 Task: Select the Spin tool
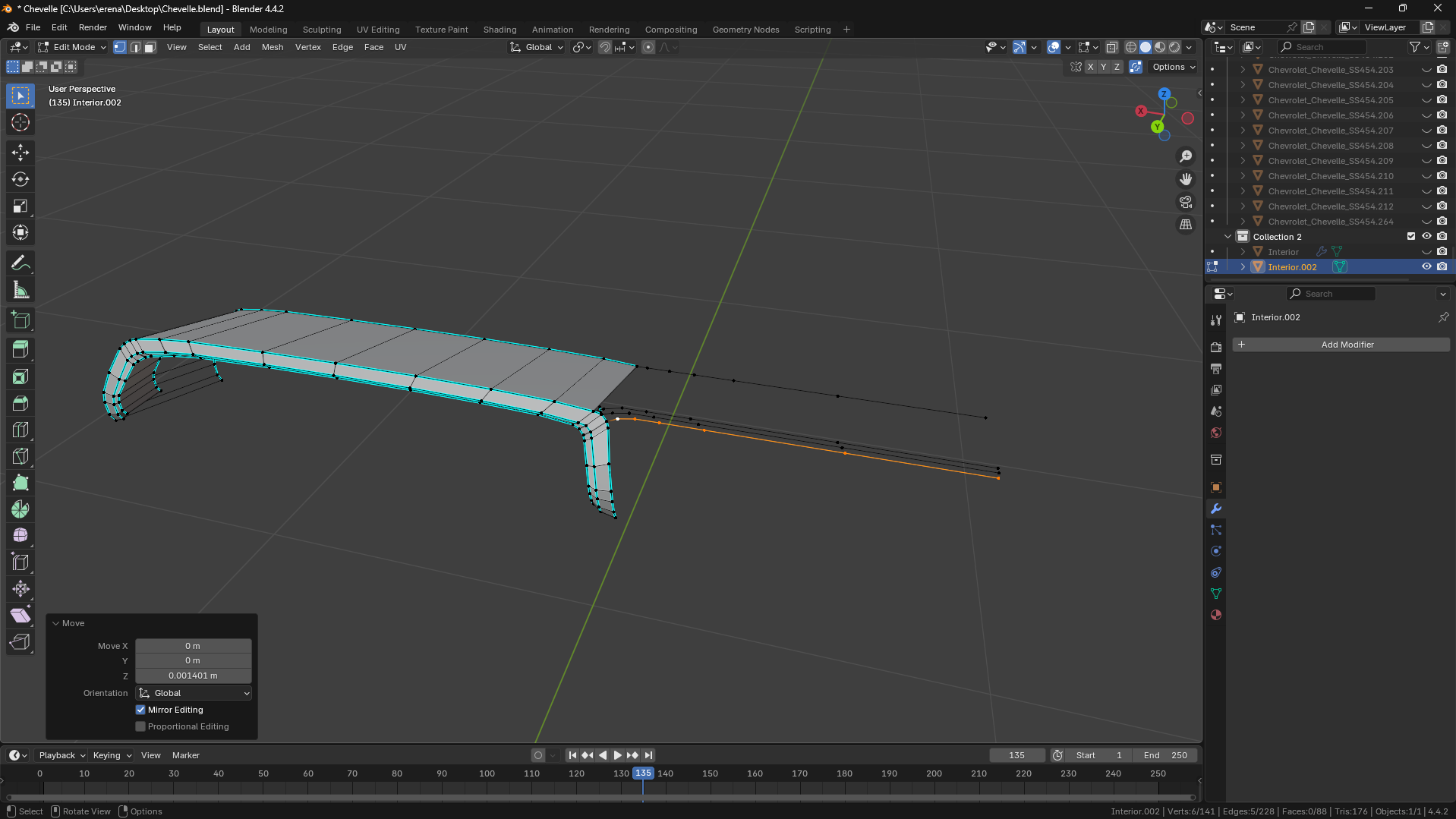click(20, 509)
